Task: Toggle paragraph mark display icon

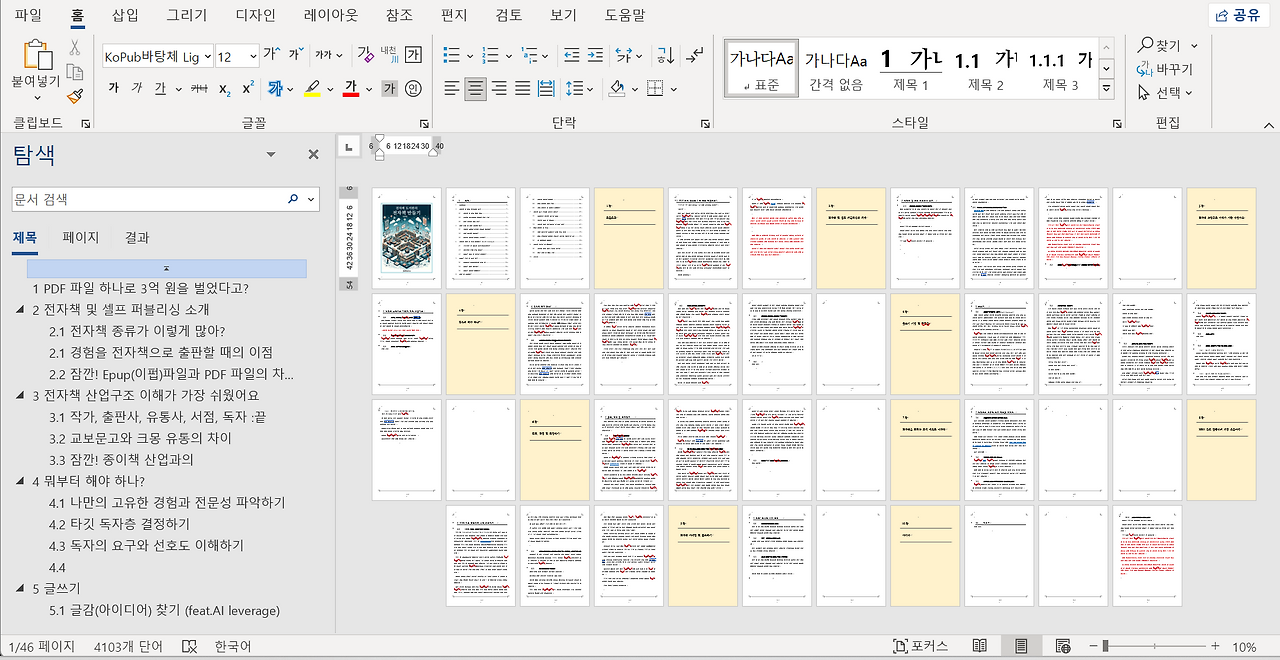Action: pos(695,57)
